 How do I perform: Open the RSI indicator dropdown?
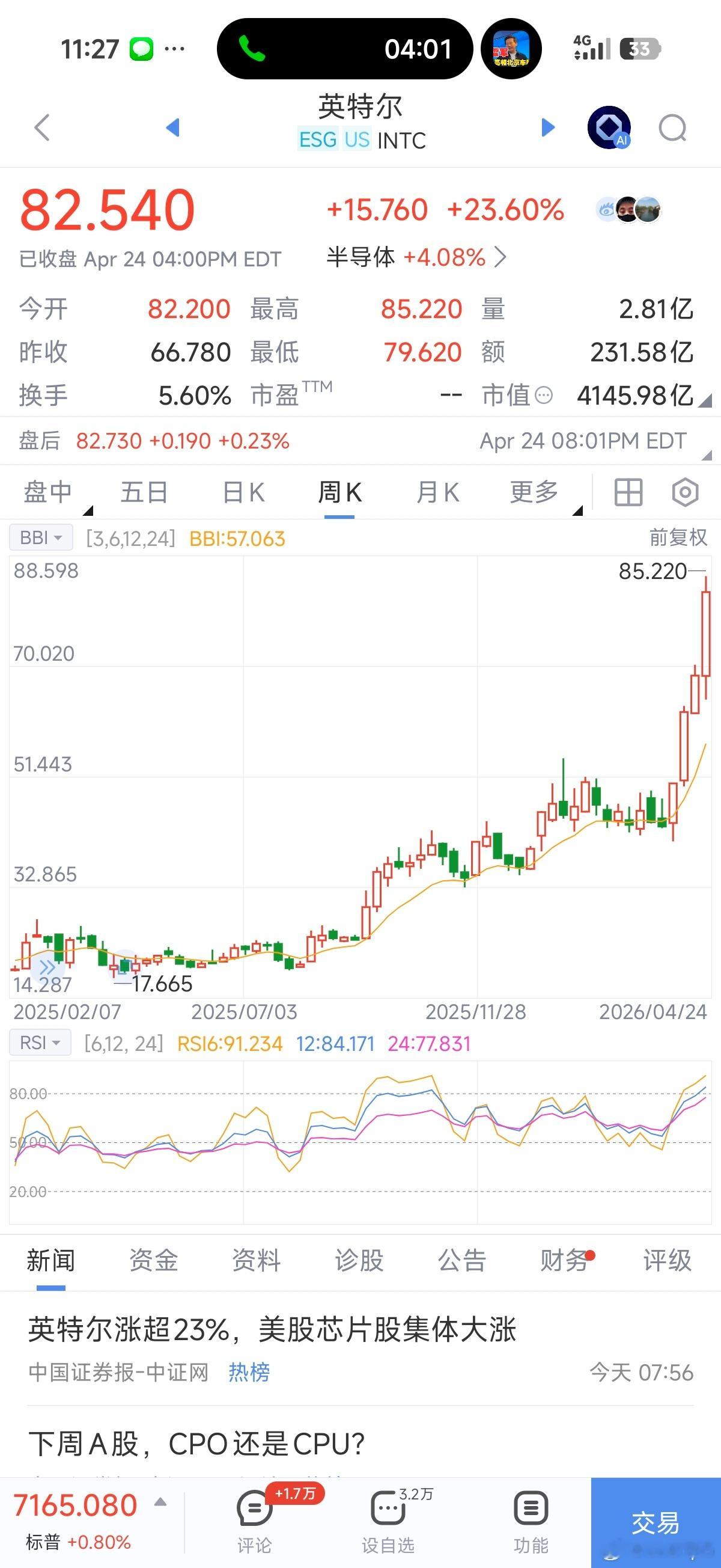tap(40, 1043)
